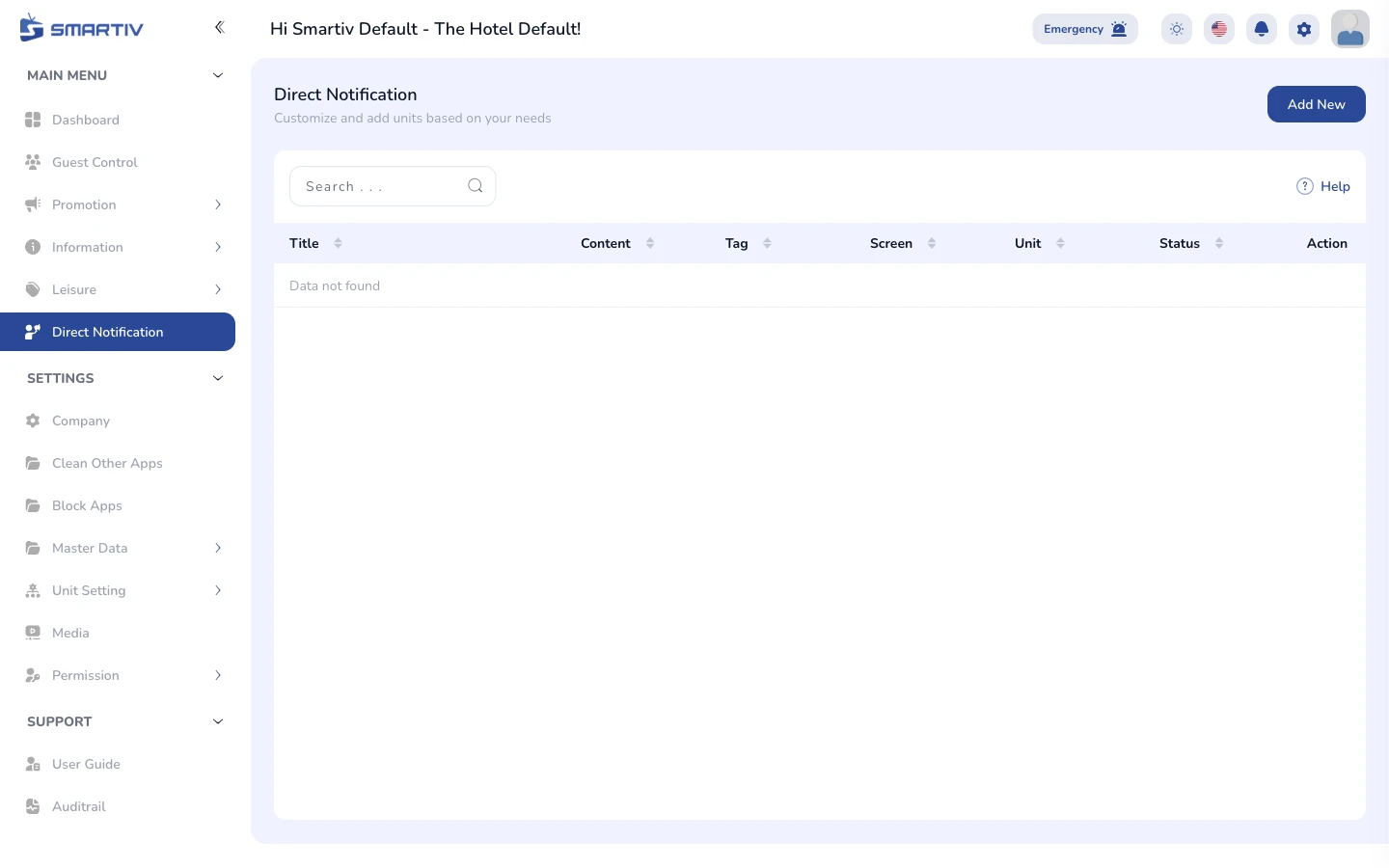The image size is (1389, 868).
Task: Click the Action column header
Action: click(x=1327, y=243)
